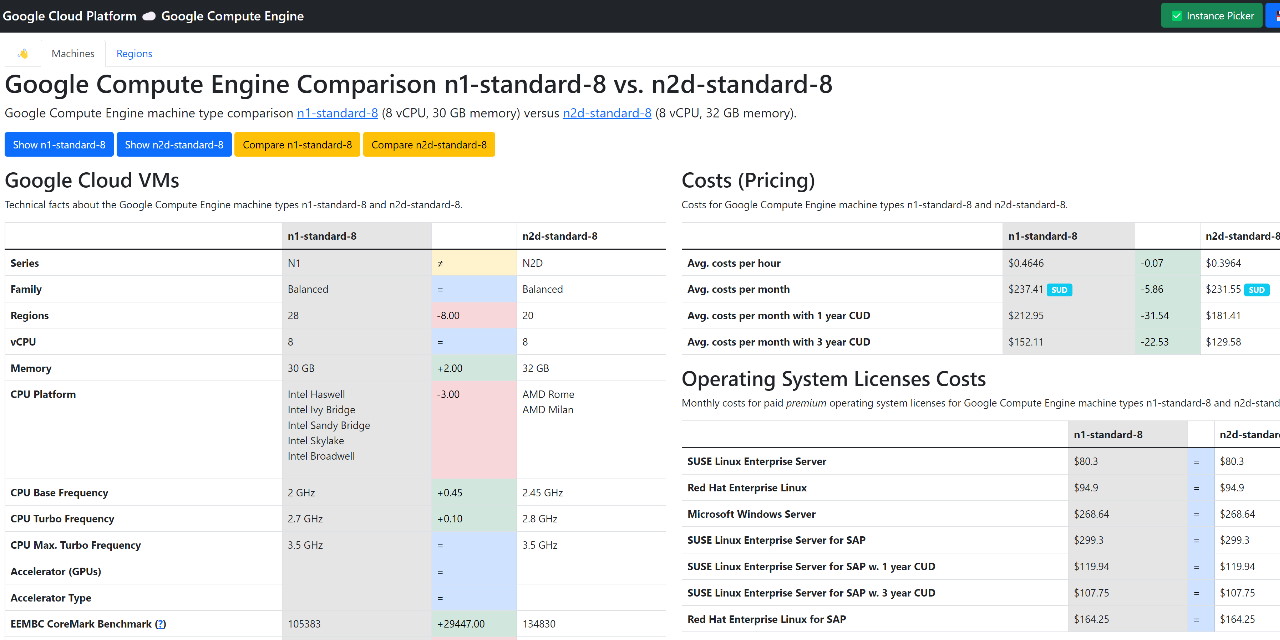Click the Google Cloud Platform header title
1280x640 pixels.
pos(70,16)
